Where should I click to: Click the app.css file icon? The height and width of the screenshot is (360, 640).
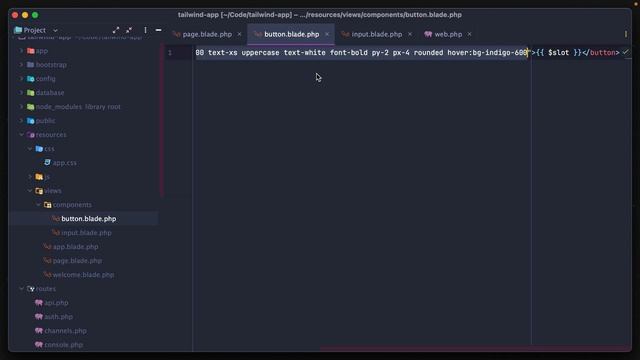[47, 162]
